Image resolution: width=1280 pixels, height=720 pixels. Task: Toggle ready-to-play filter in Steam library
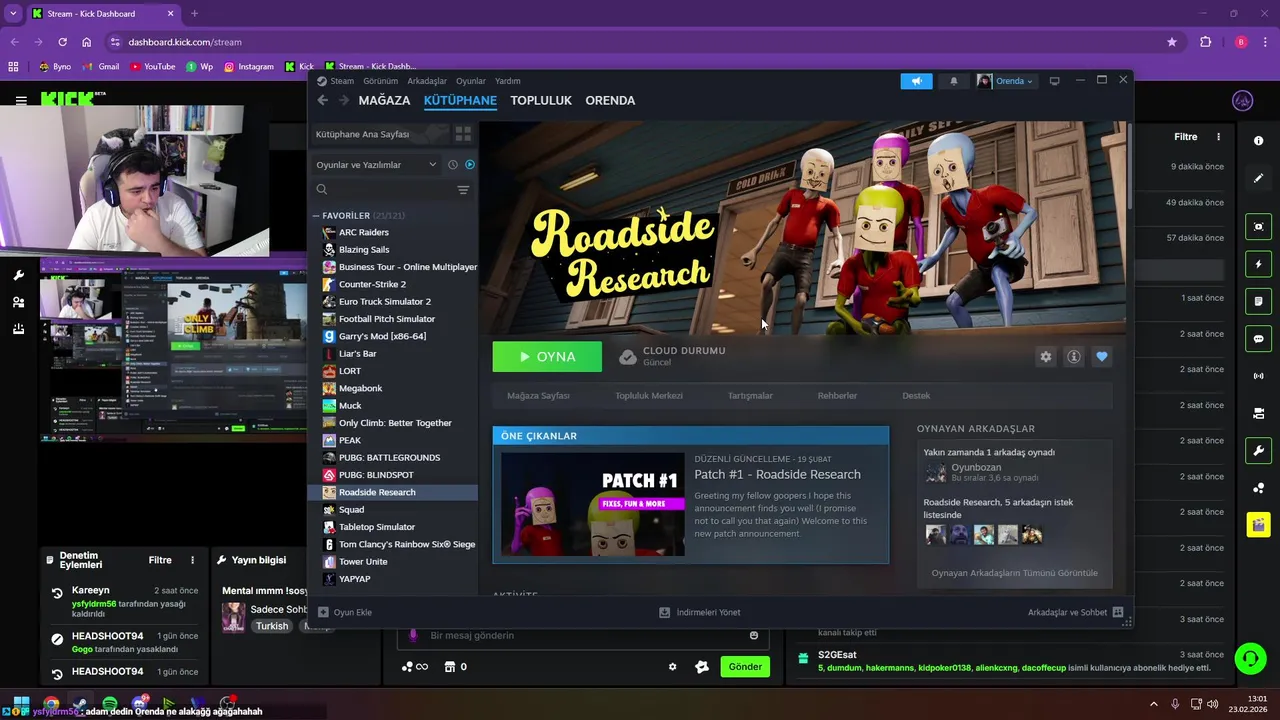pyautogui.click(x=470, y=165)
